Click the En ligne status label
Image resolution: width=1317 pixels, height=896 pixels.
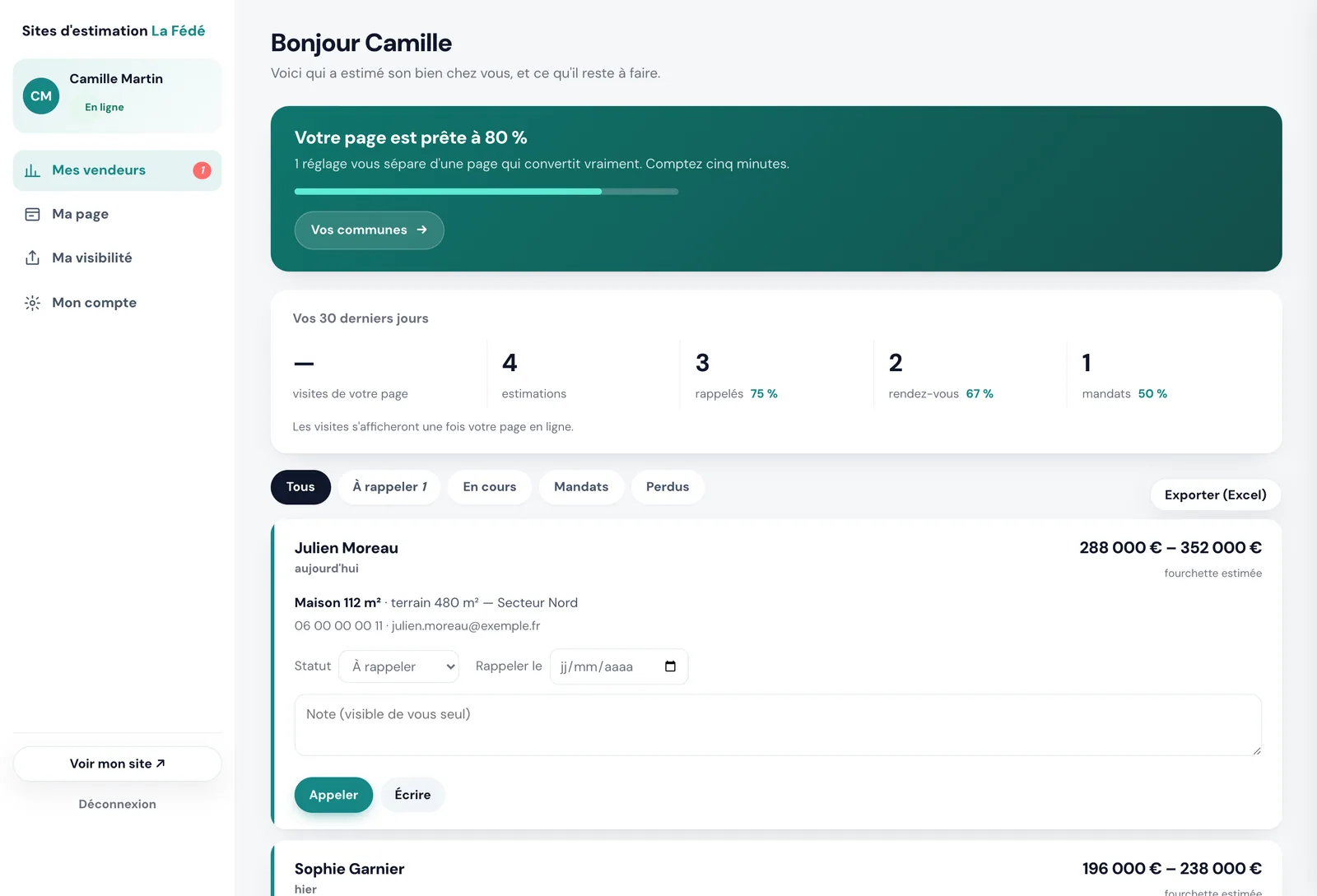(105, 107)
